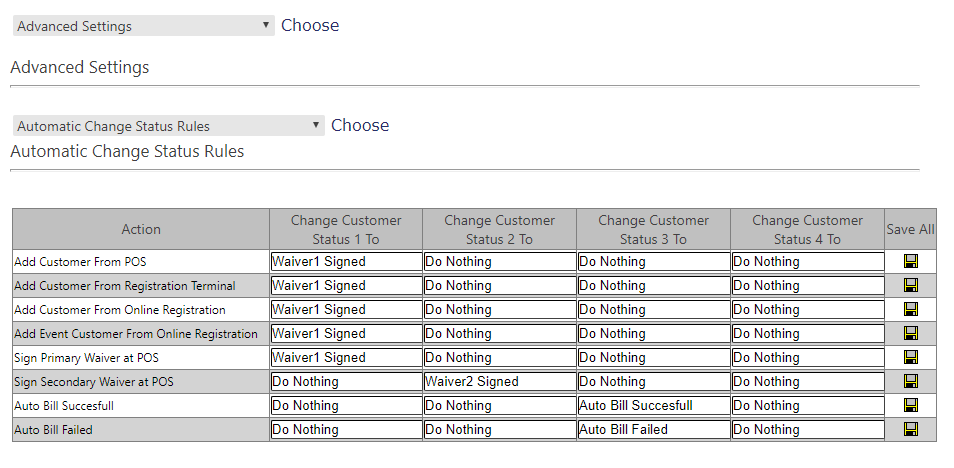The width and height of the screenshot is (954, 468).
Task: Save the Auto Bill Succesfull row
Action: click(x=911, y=406)
